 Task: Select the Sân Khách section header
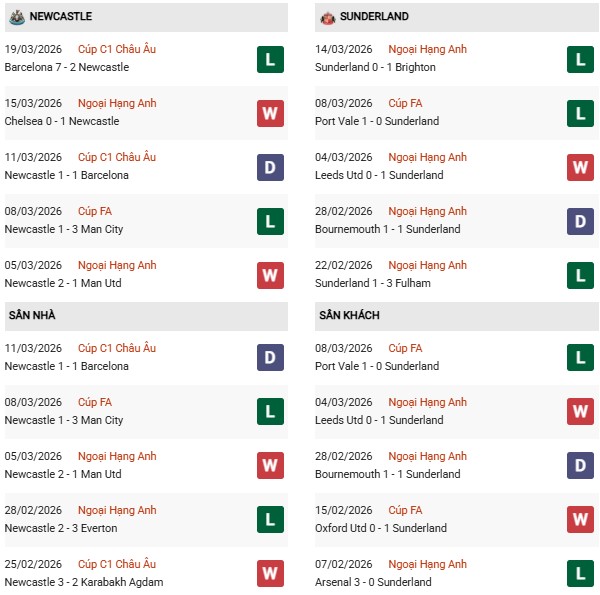point(349,316)
